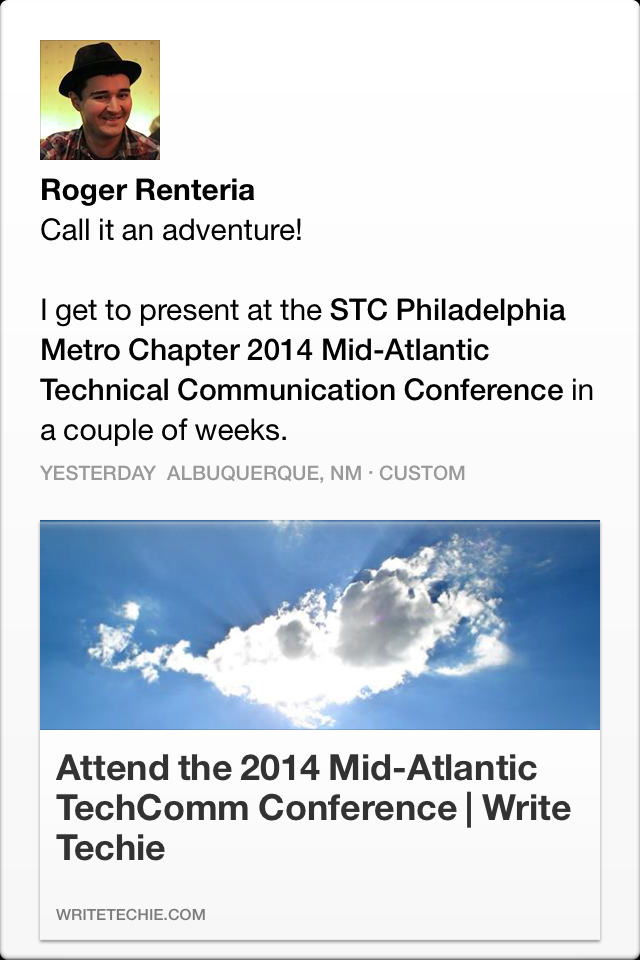
Task: Tap the "CUSTOM" privacy label
Action: 422,473
